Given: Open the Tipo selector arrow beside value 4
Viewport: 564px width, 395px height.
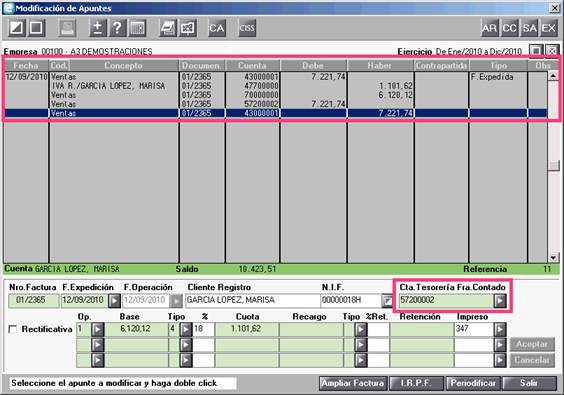Looking at the screenshot, I should (186, 329).
